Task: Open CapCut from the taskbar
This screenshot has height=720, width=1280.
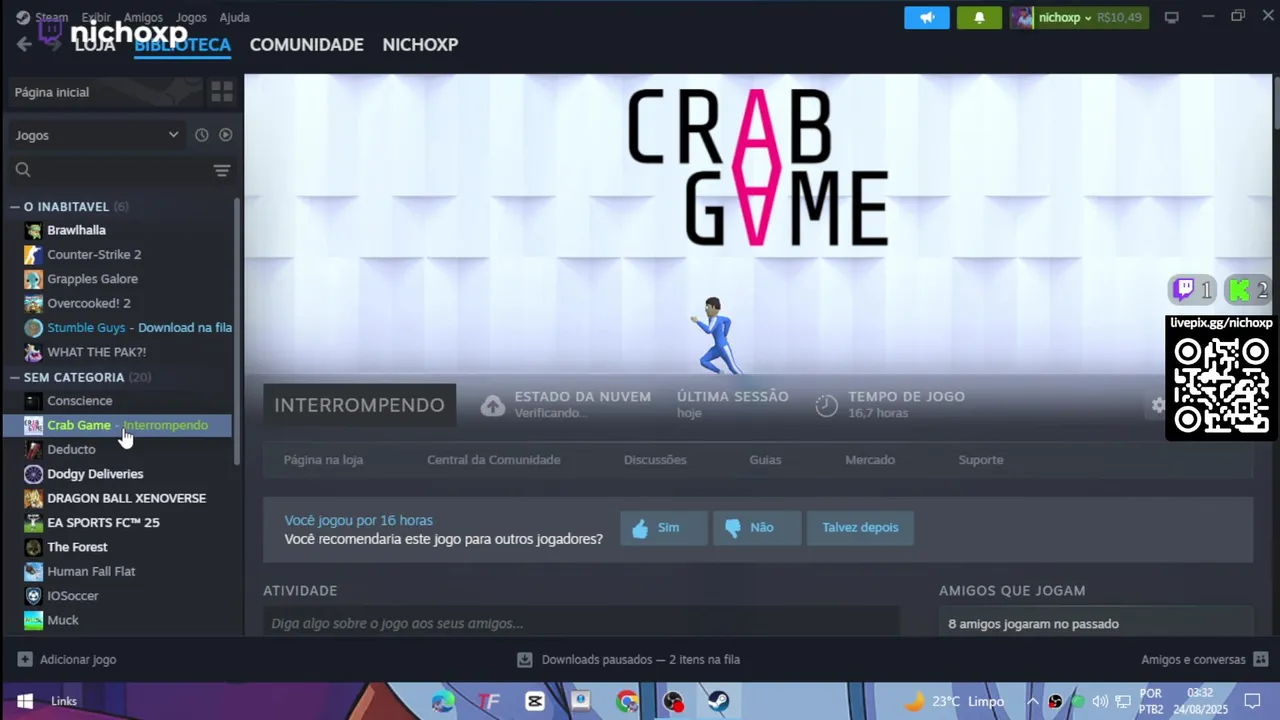Action: pos(535,701)
